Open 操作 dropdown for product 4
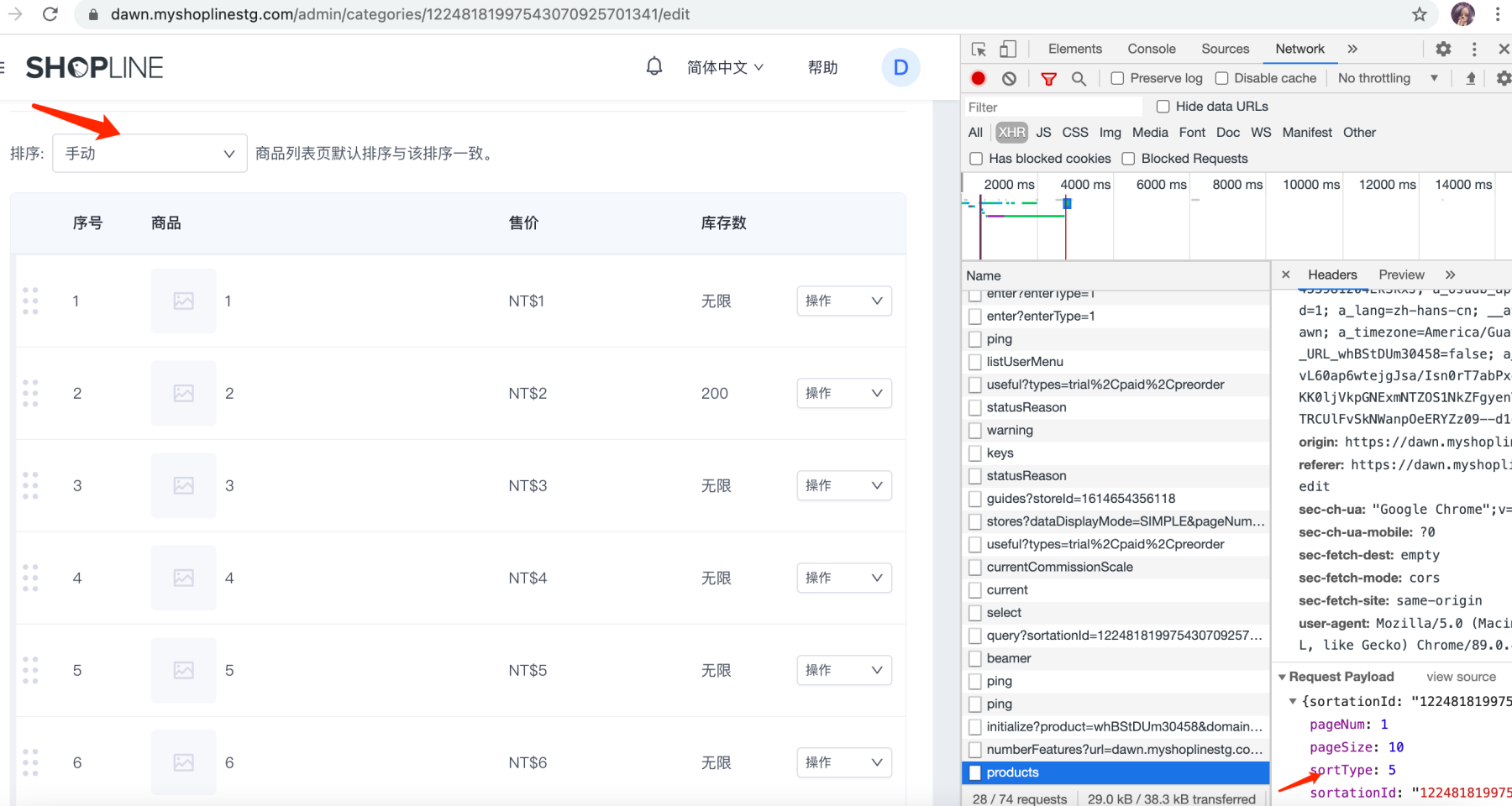 point(844,578)
